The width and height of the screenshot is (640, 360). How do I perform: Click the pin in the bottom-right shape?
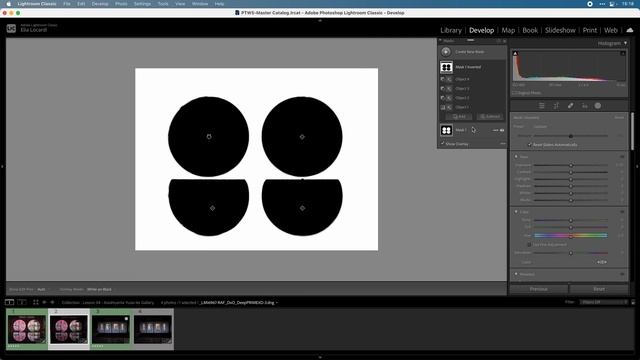coord(302,208)
